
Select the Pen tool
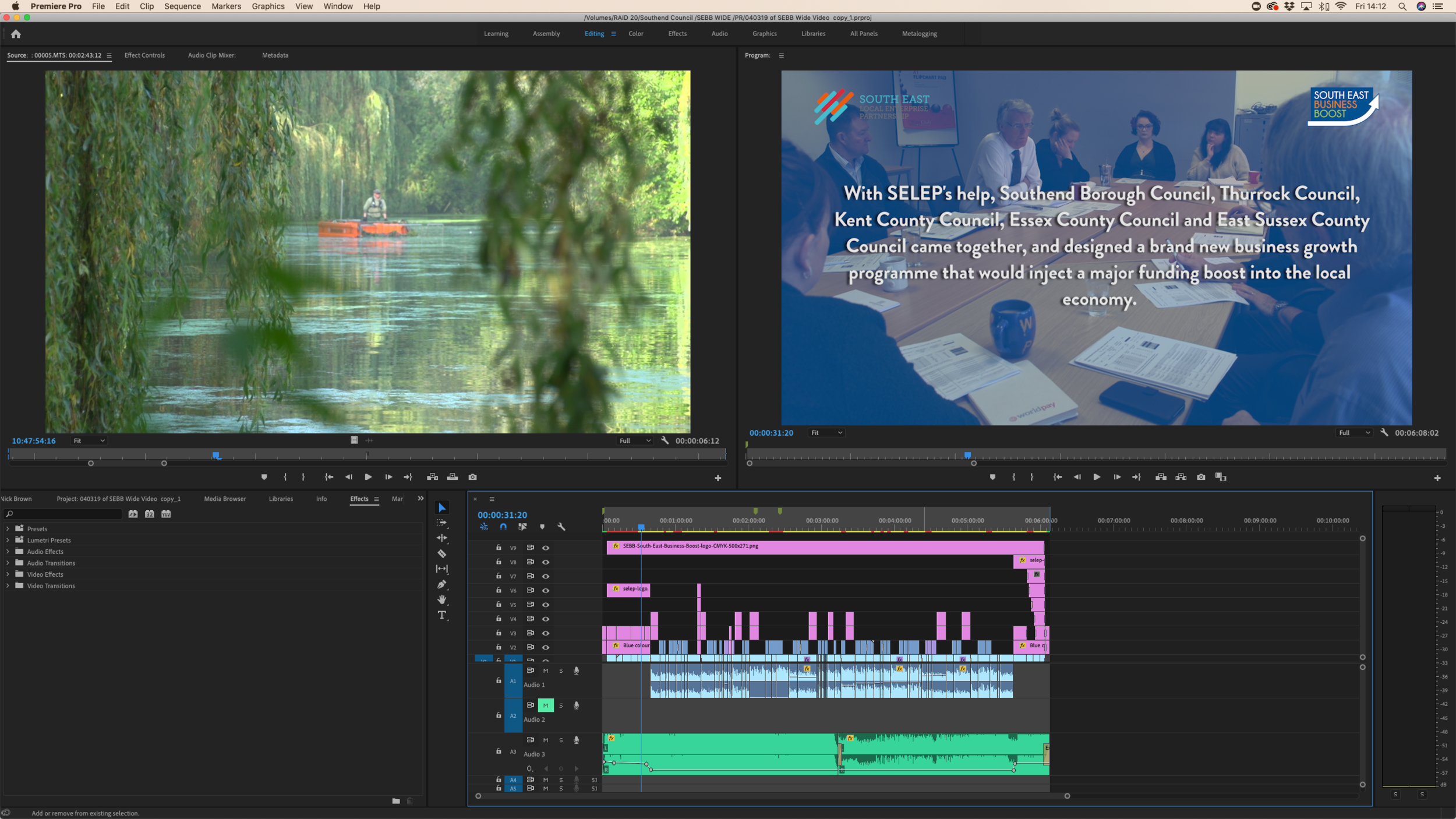coord(442,584)
